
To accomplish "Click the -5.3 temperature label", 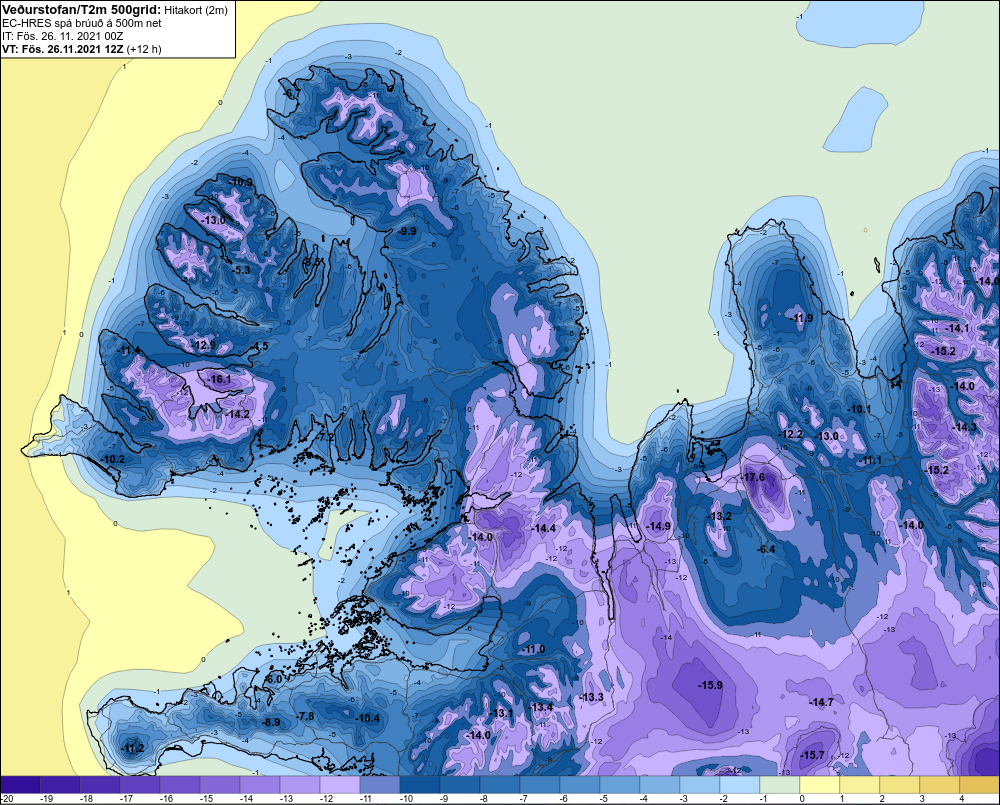I will (x=242, y=270).
